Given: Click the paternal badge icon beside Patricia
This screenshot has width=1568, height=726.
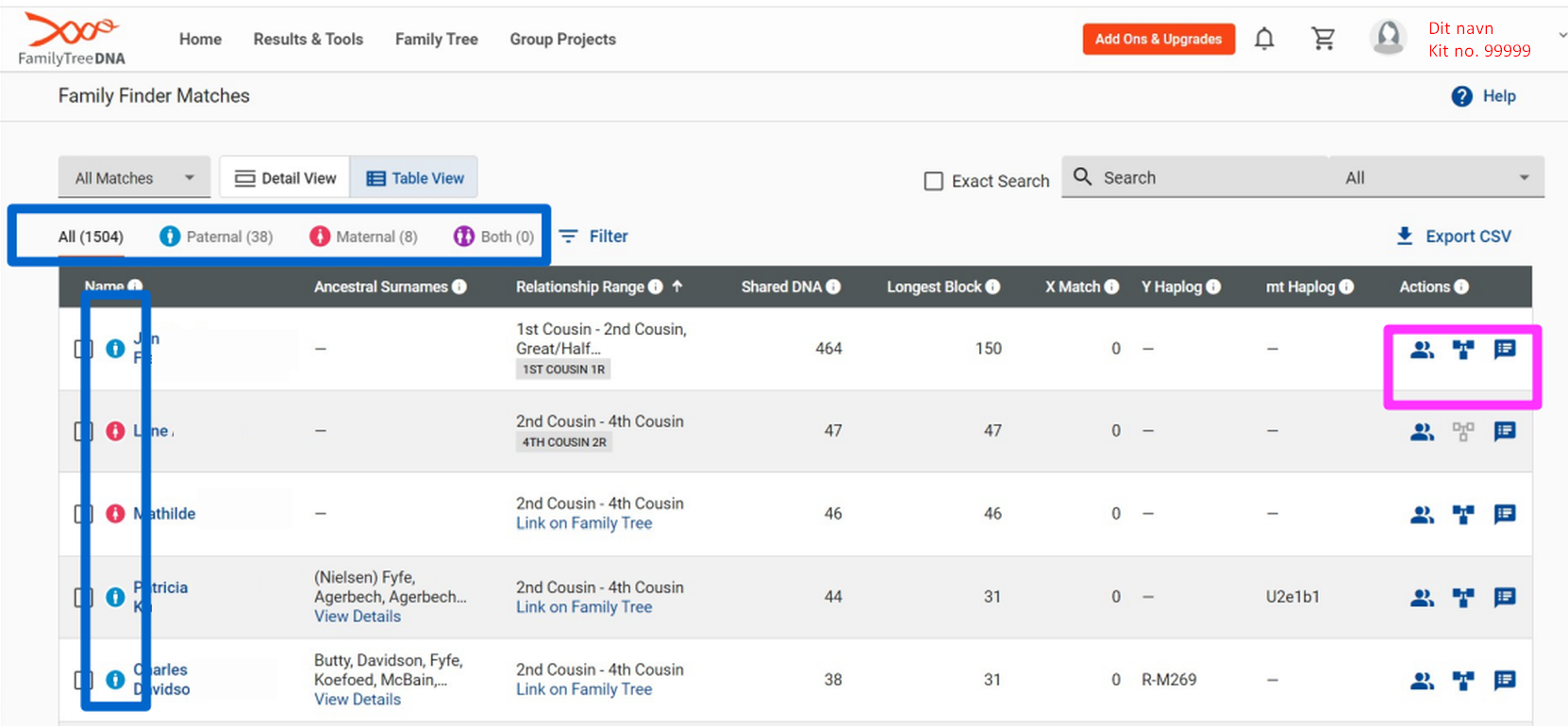Looking at the screenshot, I should pos(115,597).
